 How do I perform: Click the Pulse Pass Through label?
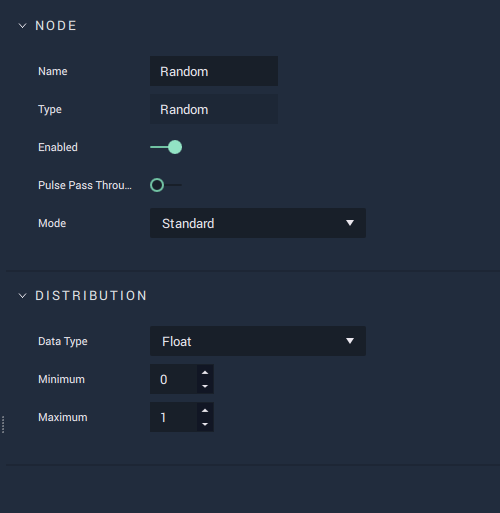(85, 185)
